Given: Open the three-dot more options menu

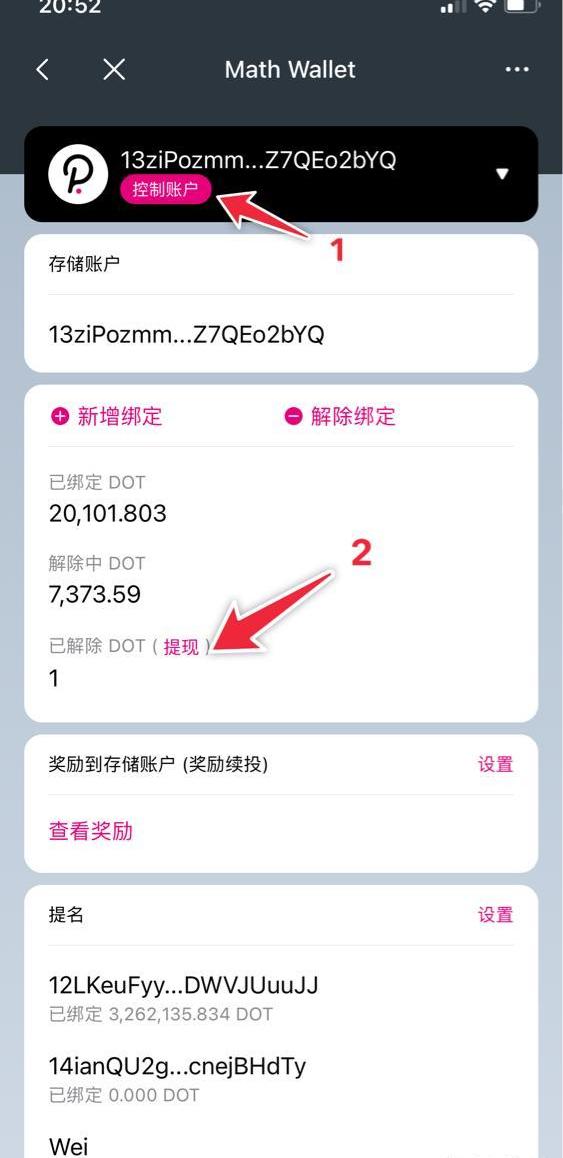Looking at the screenshot, I should point(516,69).
